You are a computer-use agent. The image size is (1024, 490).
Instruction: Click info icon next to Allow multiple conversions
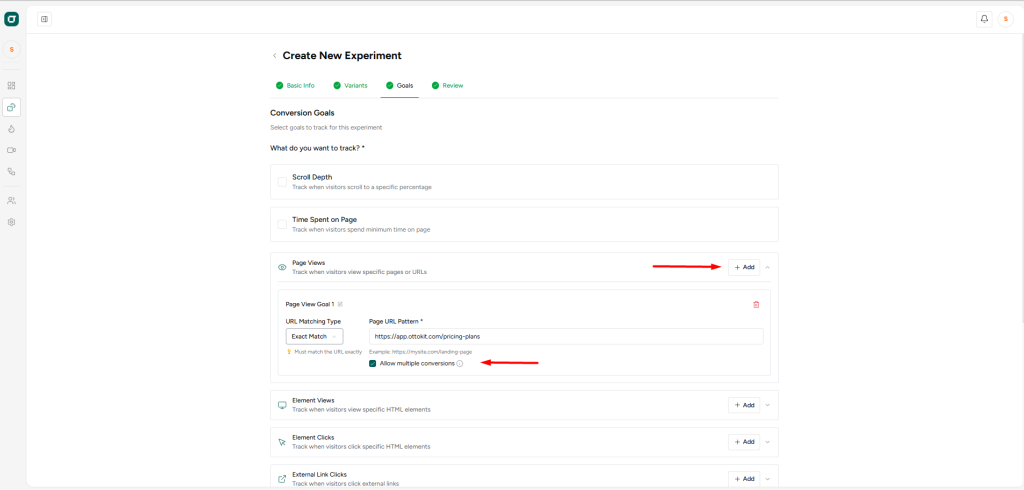pyautogui.click(x=460, y=363)
